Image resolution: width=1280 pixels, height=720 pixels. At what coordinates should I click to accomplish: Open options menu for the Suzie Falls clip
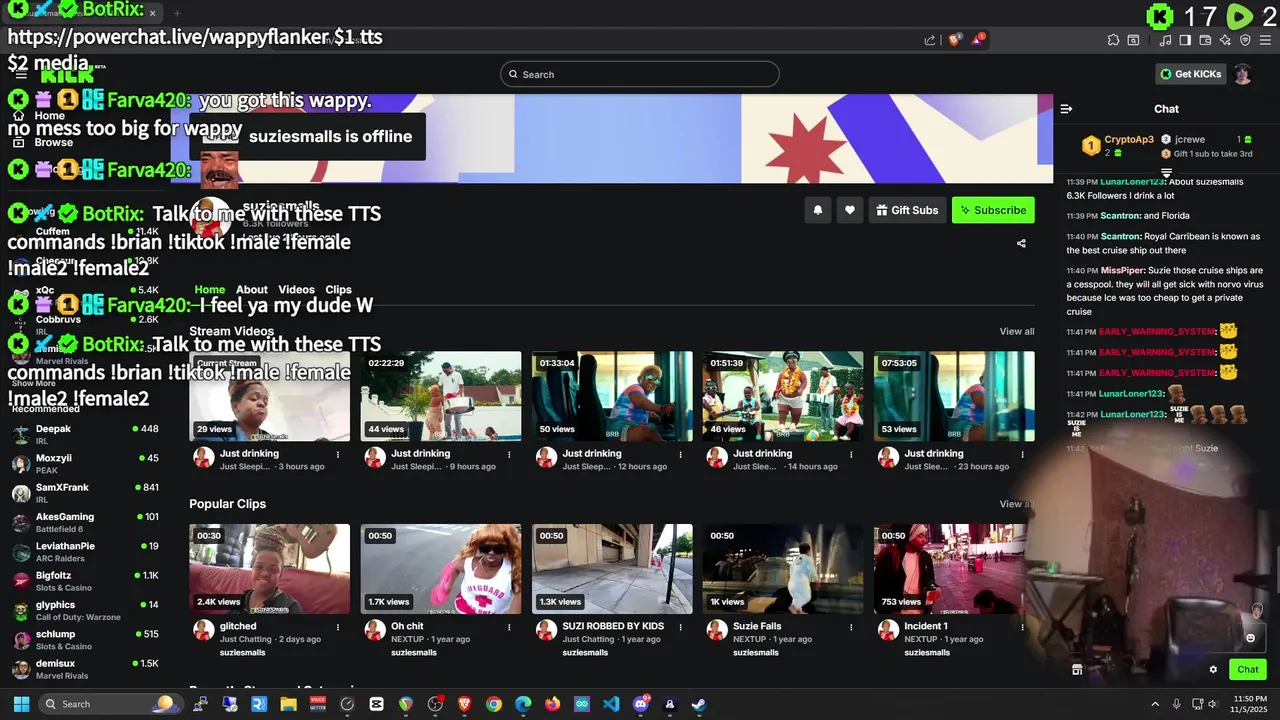click(851, 627)
